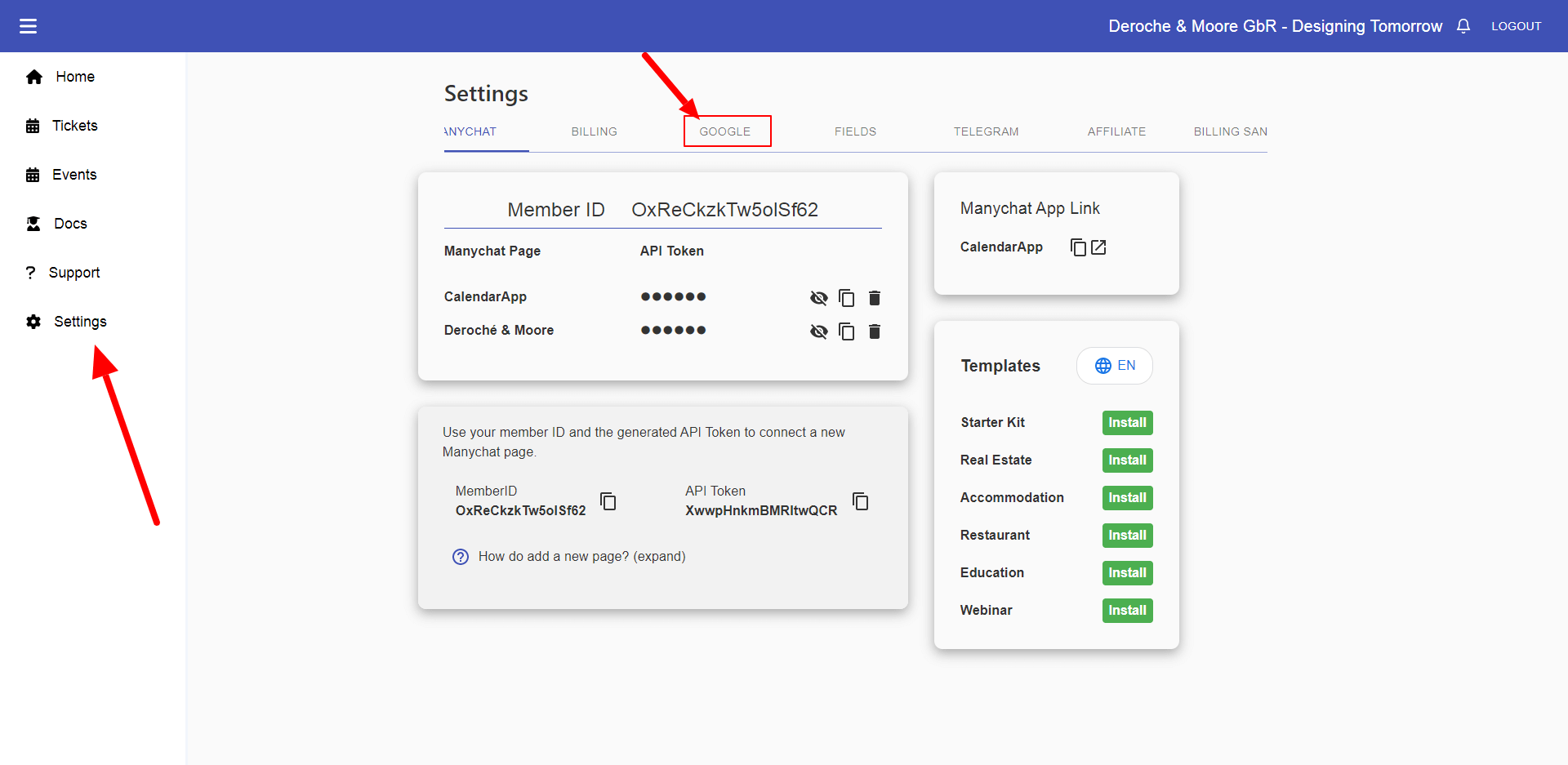
Task: Delete the CalendarApp API token
Action: [874, 298]
